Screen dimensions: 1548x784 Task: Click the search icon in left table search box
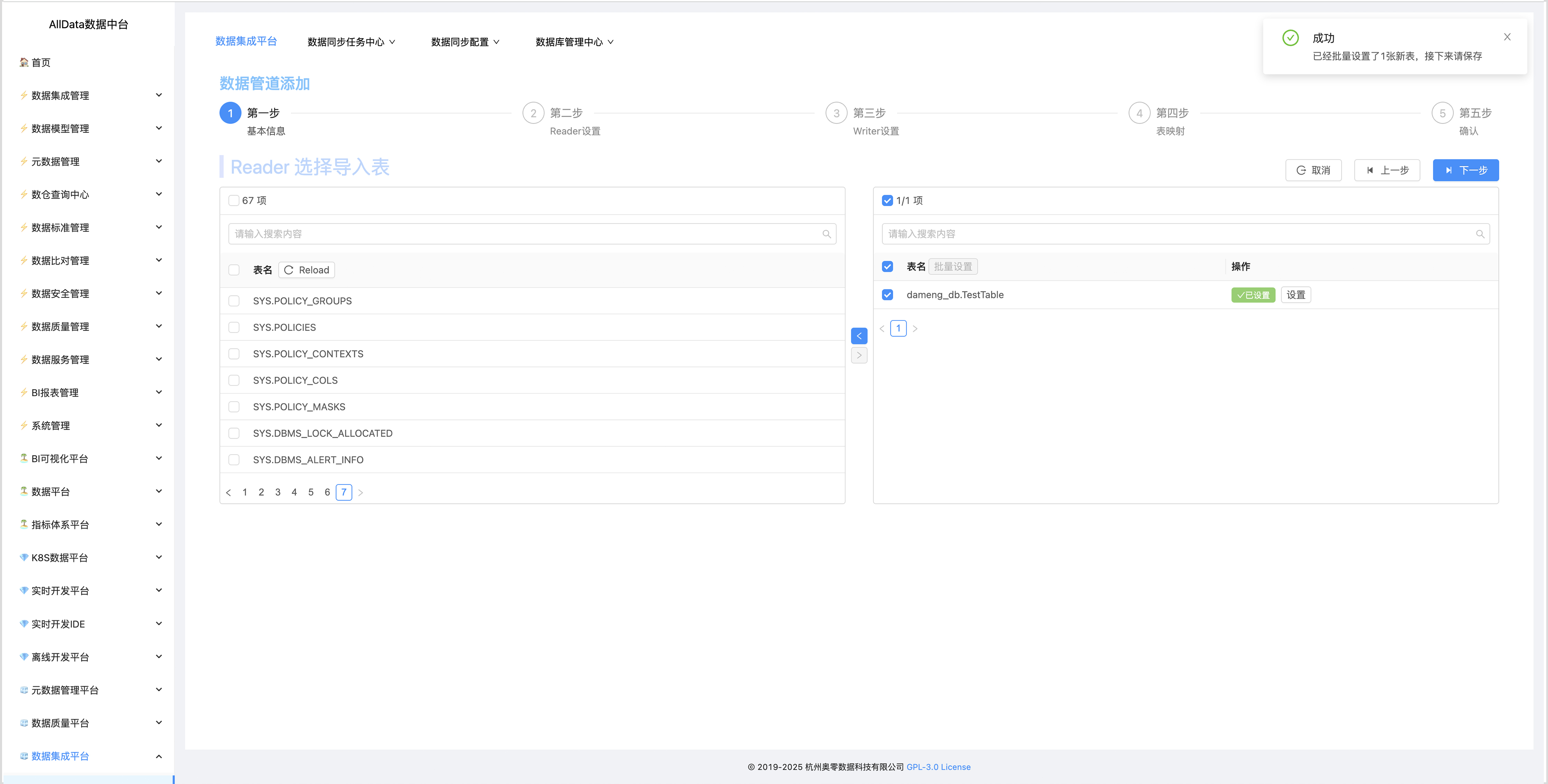pyautogui.click(x=826, y=234)
